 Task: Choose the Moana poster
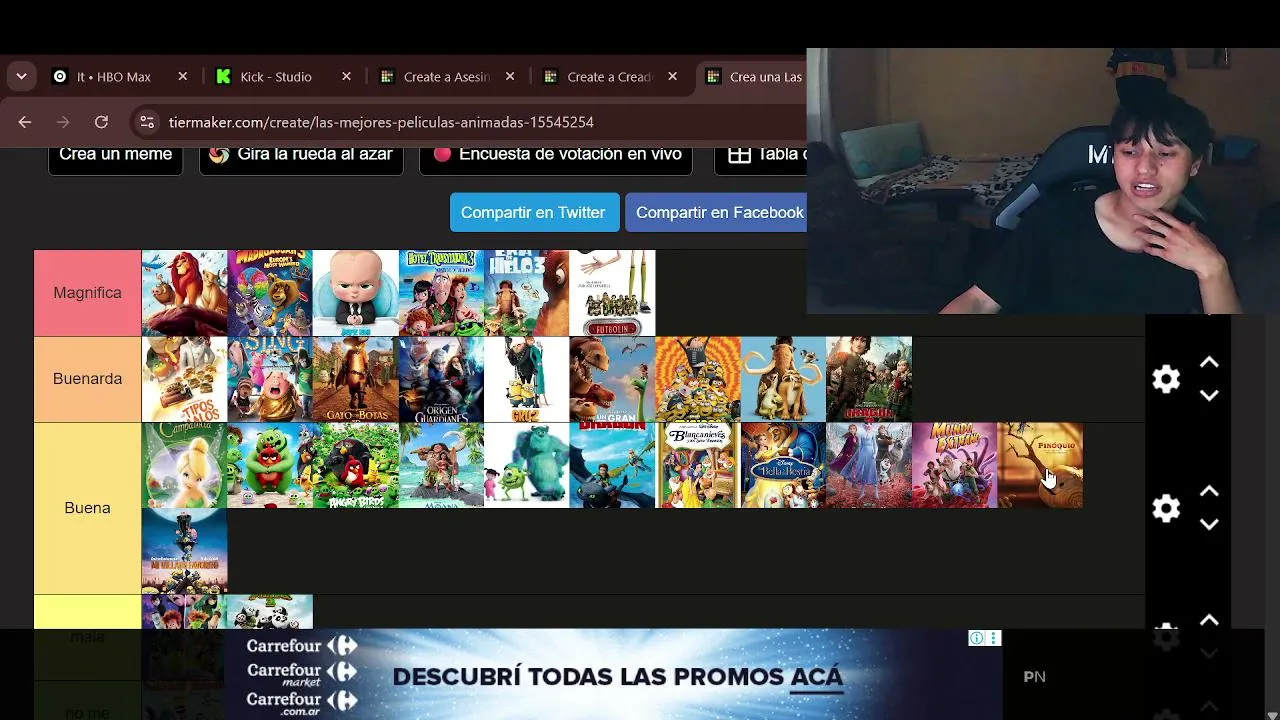point(441,465)
